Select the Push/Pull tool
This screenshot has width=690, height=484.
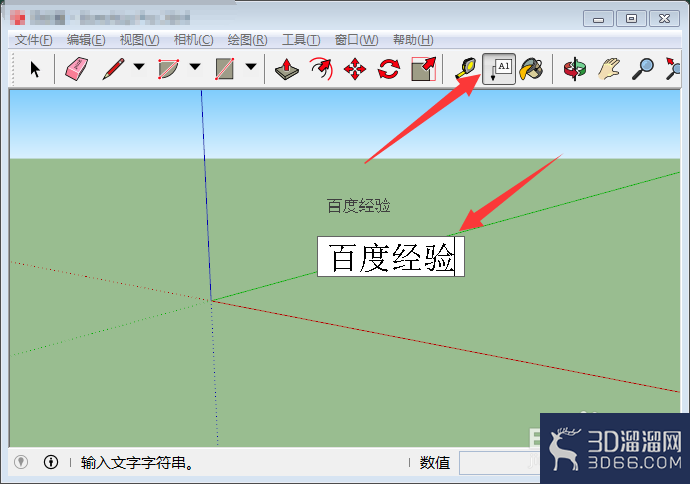[x=287, y=69]
